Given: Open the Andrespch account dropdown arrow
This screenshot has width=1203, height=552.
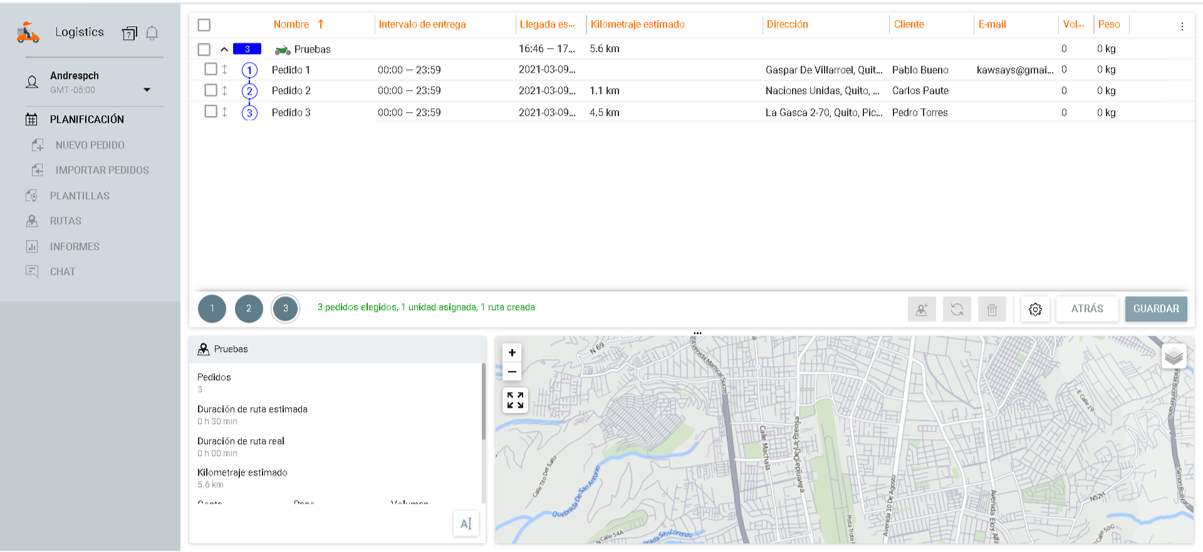Looking at the screenshot, I should 147,90.
